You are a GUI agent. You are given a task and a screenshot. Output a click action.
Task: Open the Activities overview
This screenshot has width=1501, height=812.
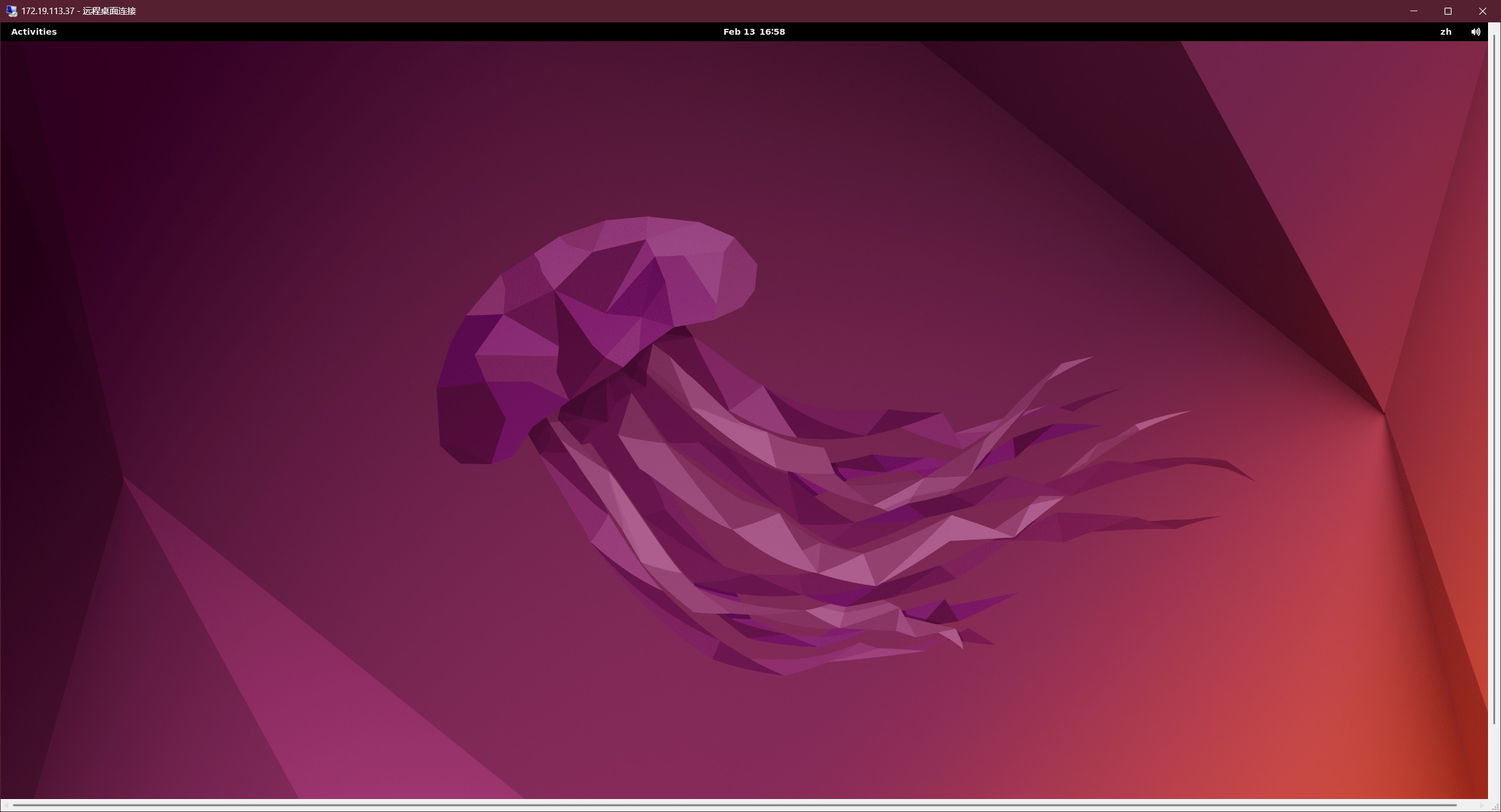[x=34, y=32]
